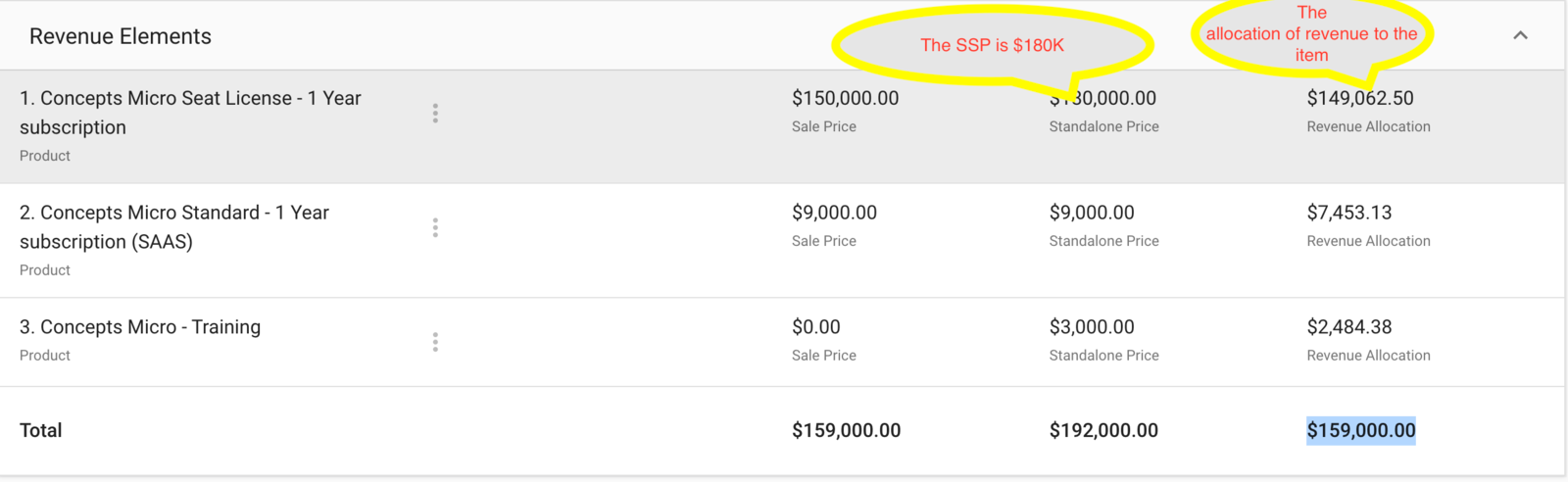This screenshot has width=1568, height=482.
Task: Click the $3,000.00 standalone price for Training
Action: 1092,327
